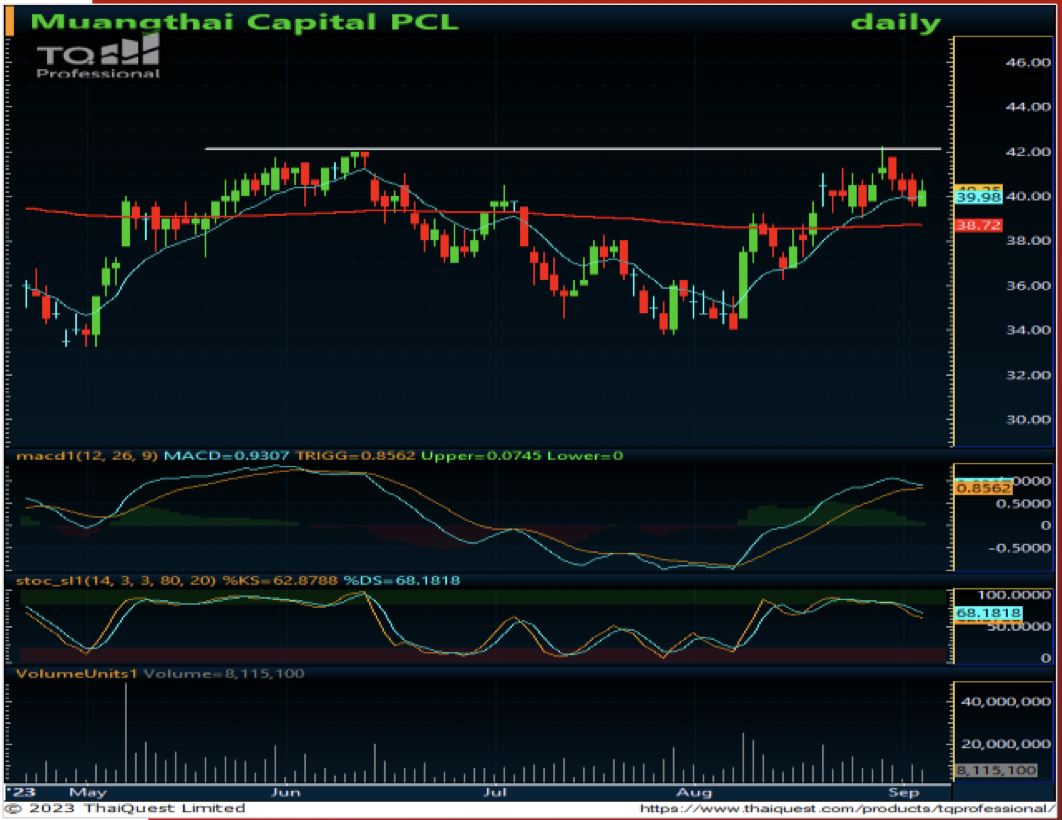This screenshot has height=820, width=1062.
Task: Click the 32.00 price axis label
Action: coord(1027,374)
